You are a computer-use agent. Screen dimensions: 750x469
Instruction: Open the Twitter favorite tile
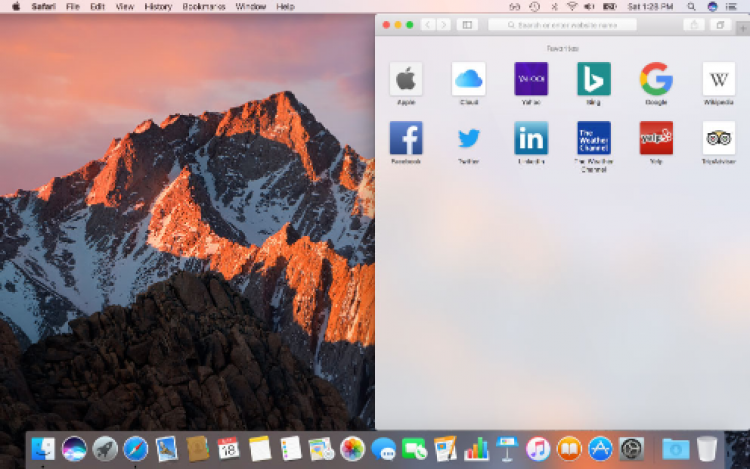tap(468, 138)
